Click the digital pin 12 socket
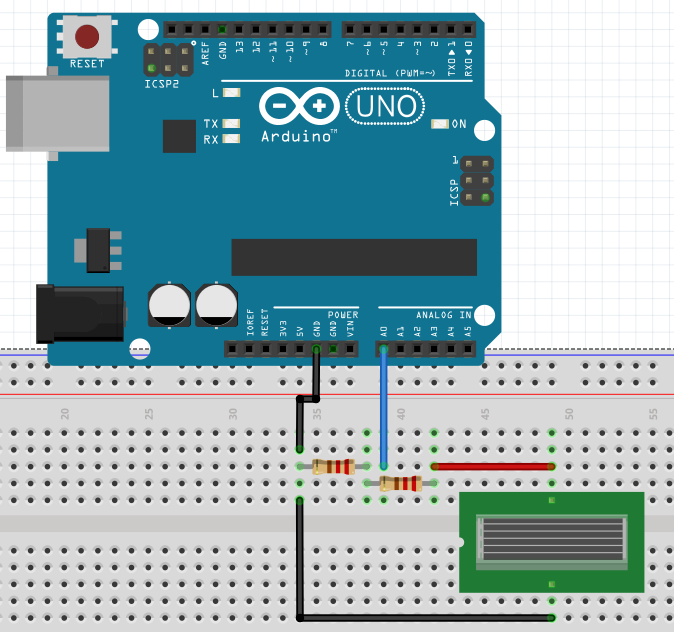The width and height of the screenshot is (674, 632). pyautogui.click(x=256, y=30)
